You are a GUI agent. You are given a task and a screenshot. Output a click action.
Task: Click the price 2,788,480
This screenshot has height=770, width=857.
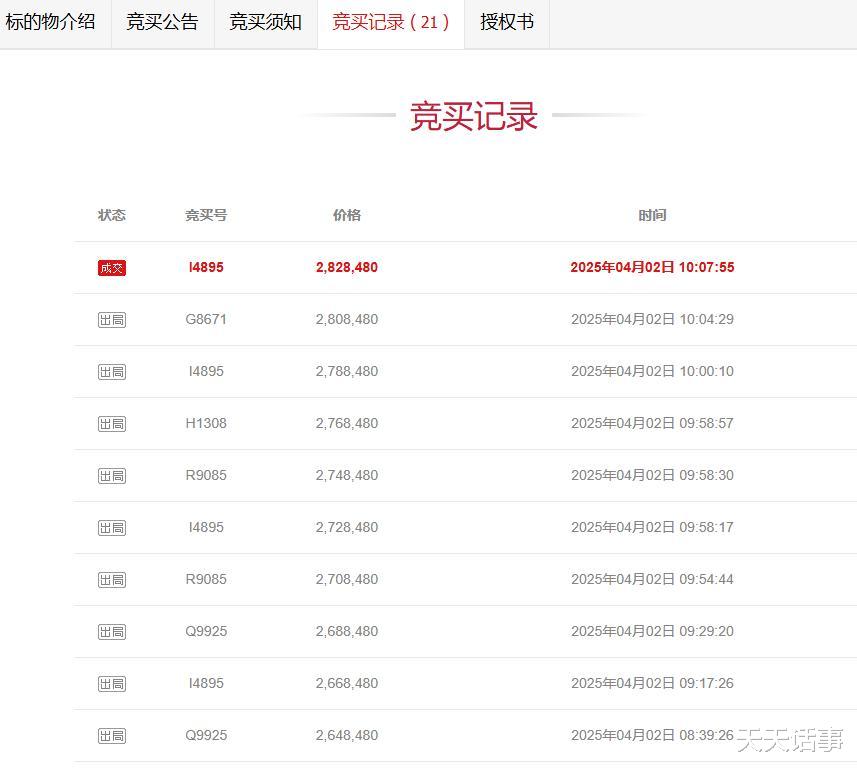coord(347,371)
